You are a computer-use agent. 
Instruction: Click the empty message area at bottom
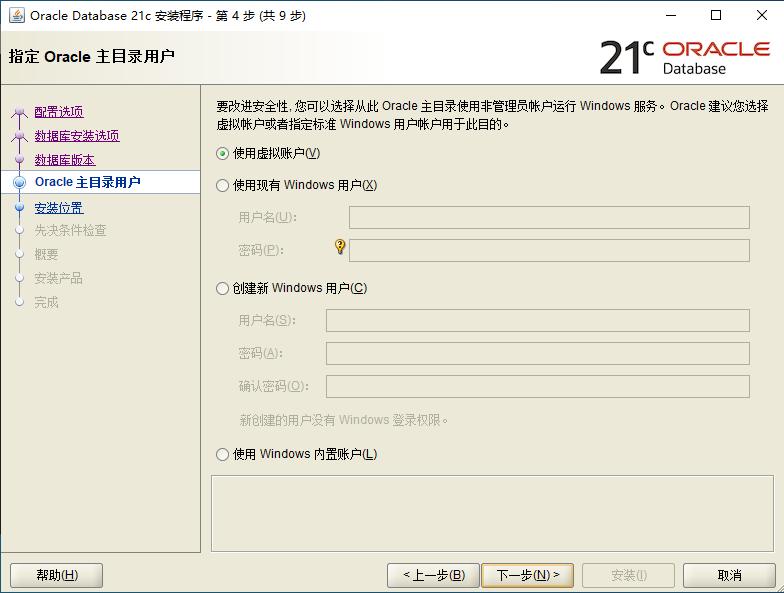(492, 514)
